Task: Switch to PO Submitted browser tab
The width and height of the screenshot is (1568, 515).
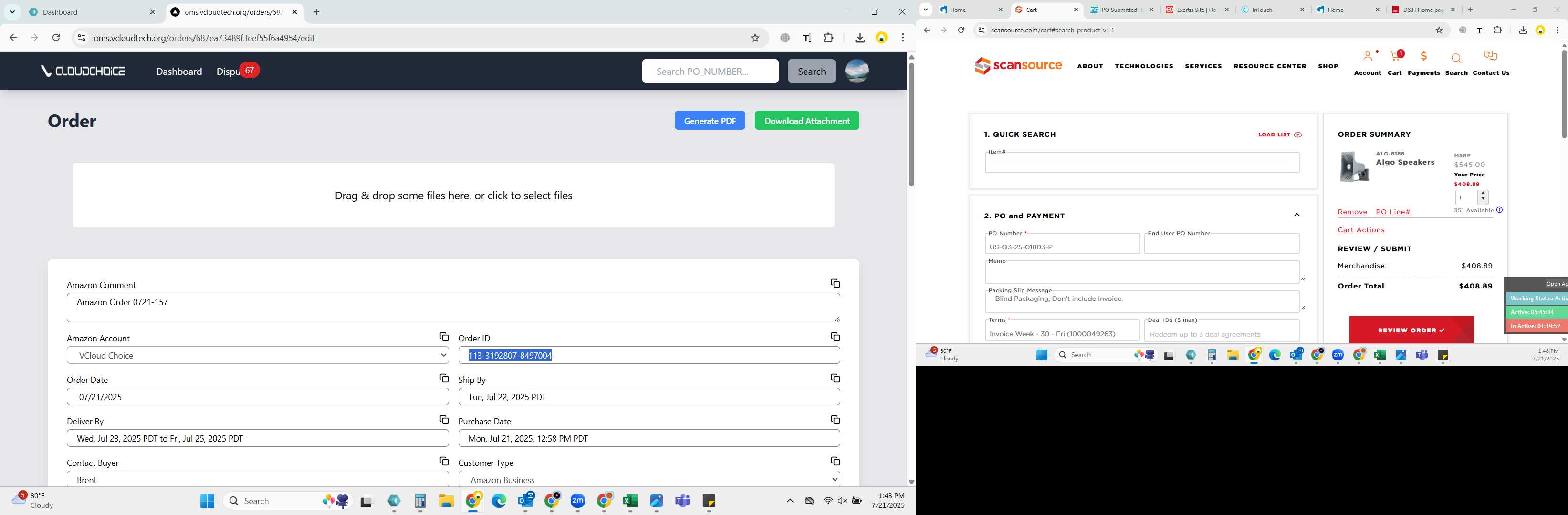Action: [1121, 10]
